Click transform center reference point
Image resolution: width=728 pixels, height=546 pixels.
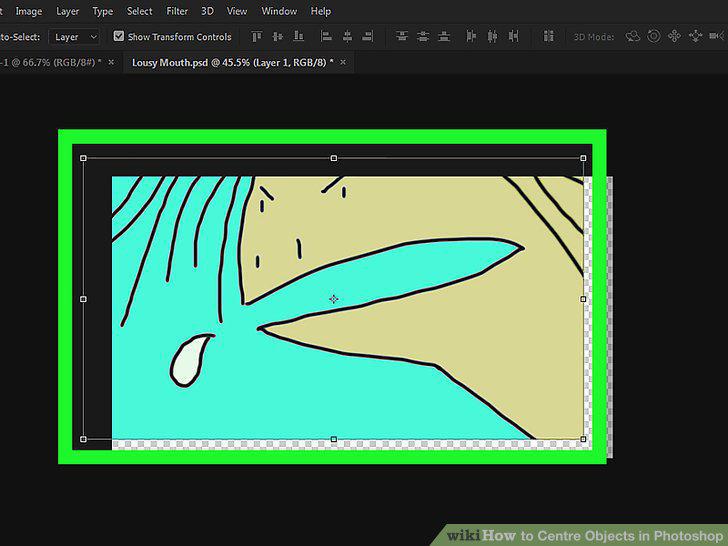[x=333, y=299]
